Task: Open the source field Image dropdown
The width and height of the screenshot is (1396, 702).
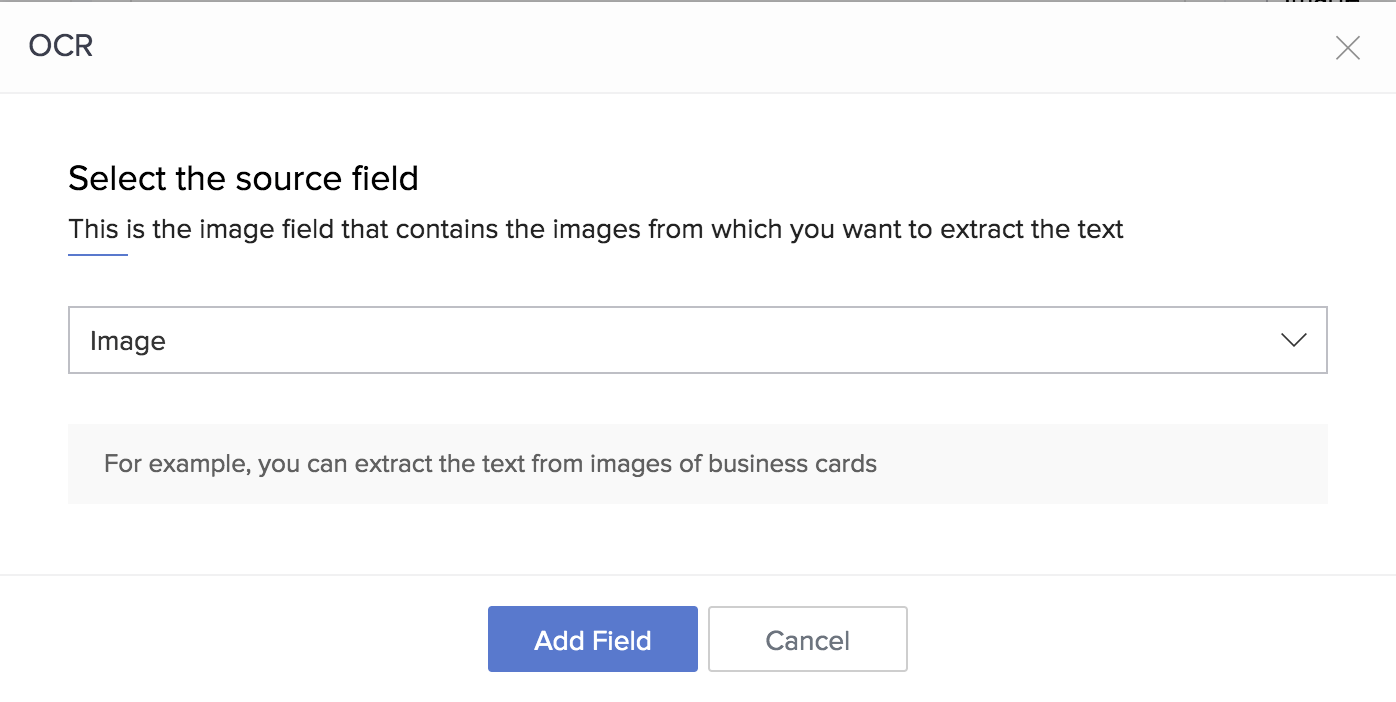Action: (697, 340)
